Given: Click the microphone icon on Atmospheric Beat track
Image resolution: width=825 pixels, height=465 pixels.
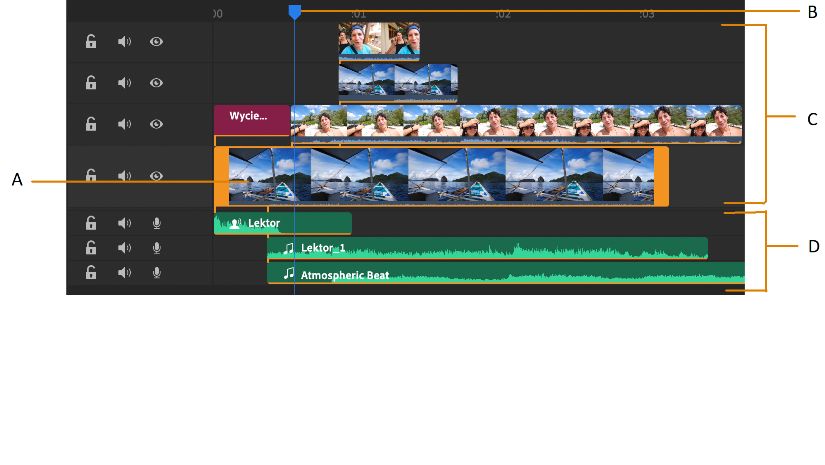Looking at the screenshot, I should click(x=157, y=272).
